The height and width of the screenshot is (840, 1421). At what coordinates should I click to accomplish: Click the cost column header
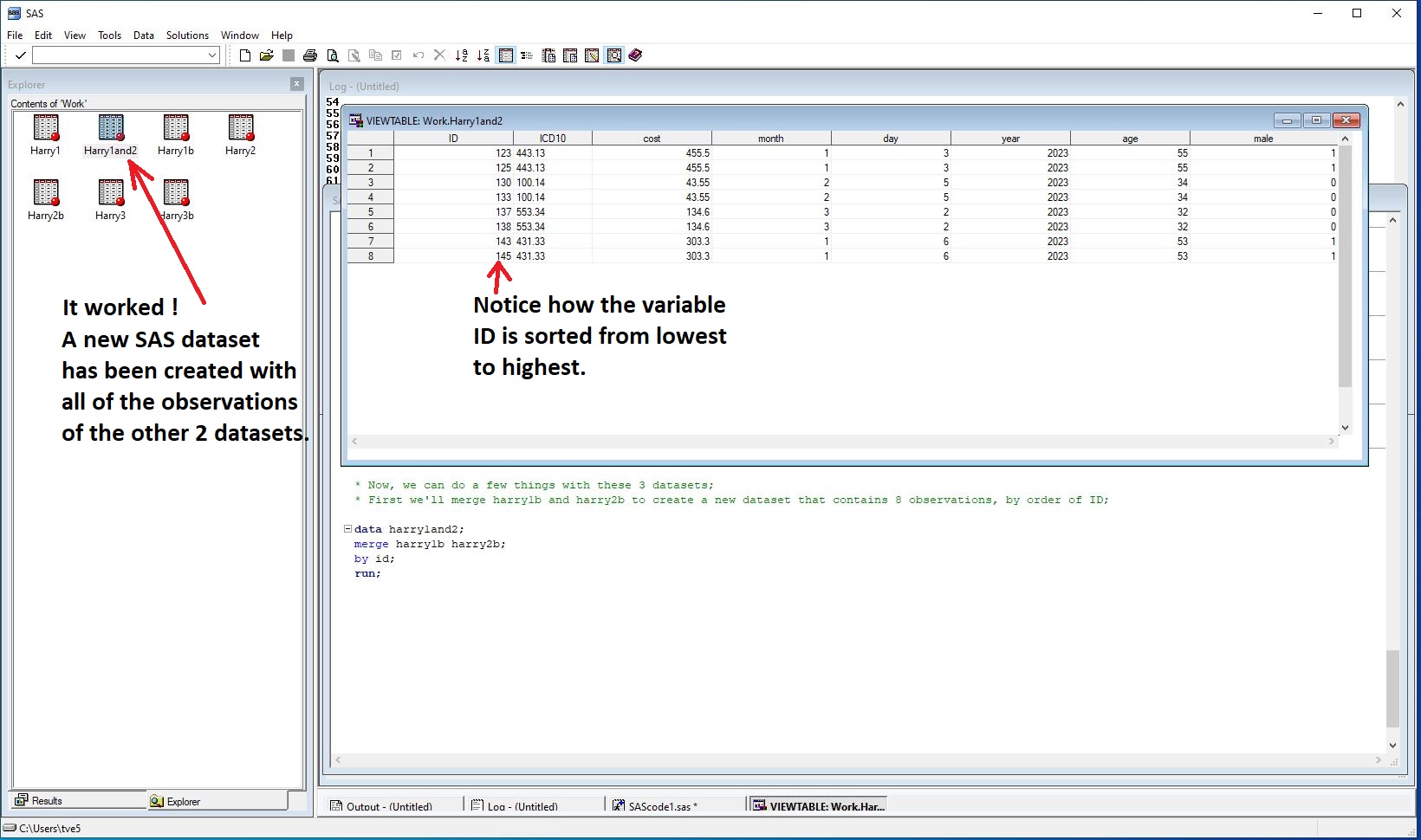pos(652,139)
